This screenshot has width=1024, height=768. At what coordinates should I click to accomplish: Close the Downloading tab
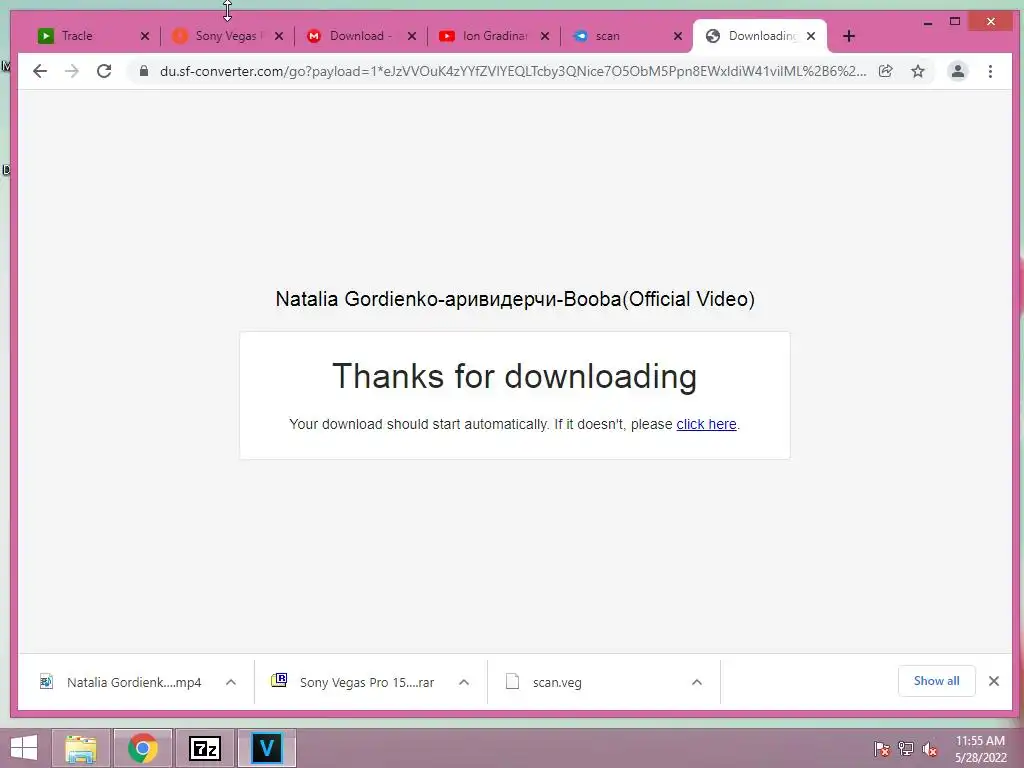coord(811,37)
